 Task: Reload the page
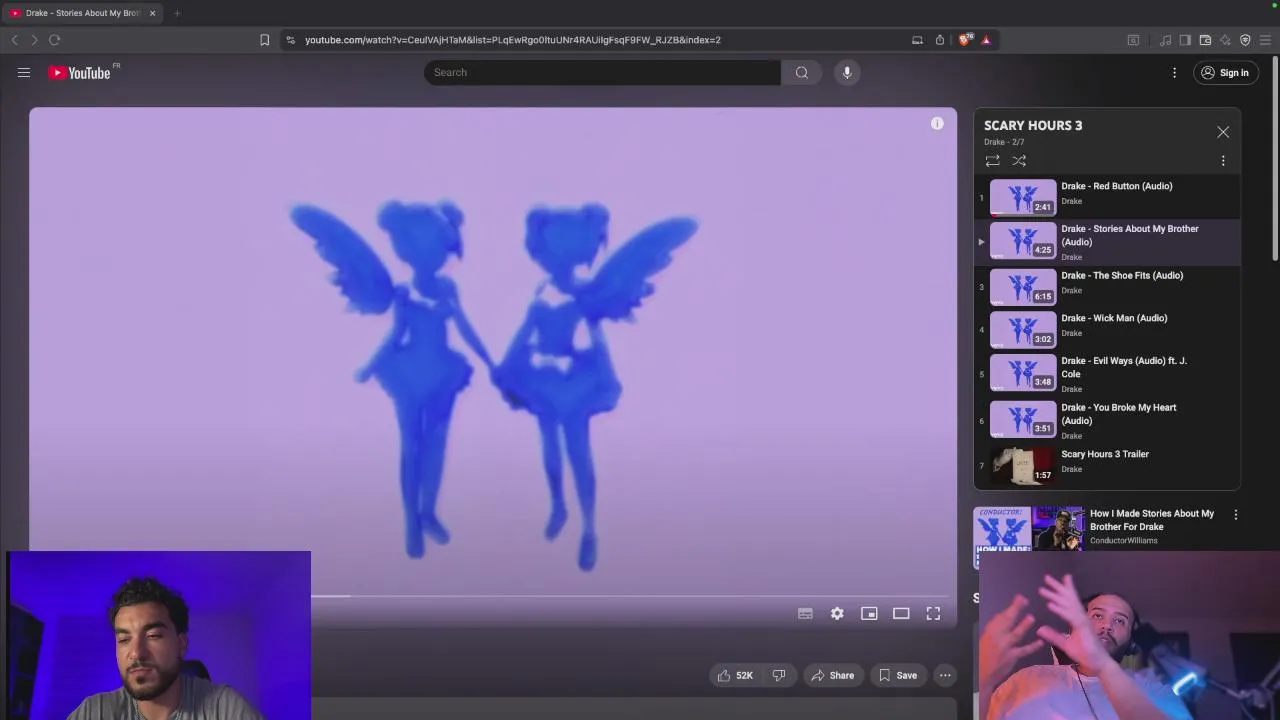point(54,40)
